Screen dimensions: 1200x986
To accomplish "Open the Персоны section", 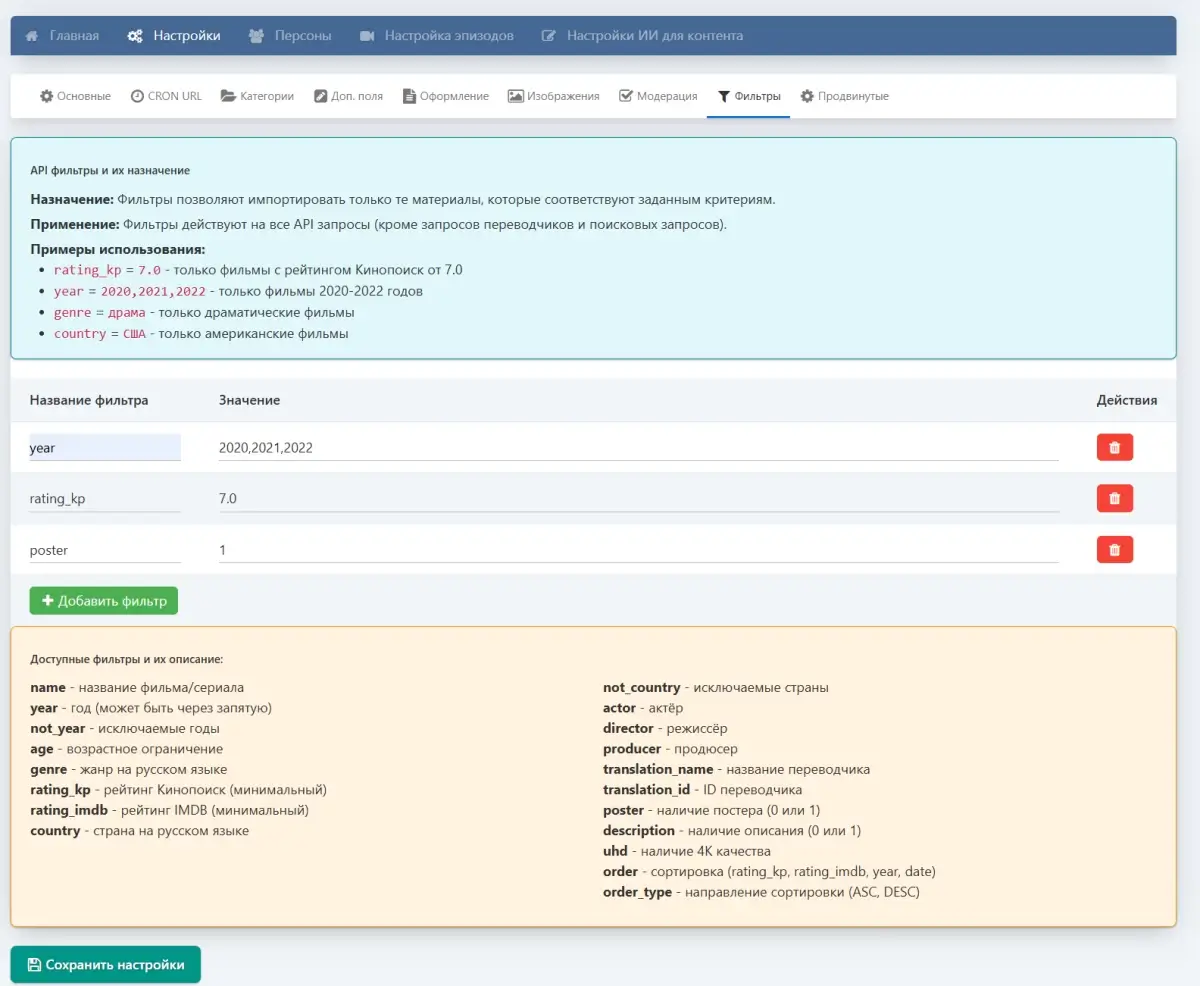I will pos(290,36).
